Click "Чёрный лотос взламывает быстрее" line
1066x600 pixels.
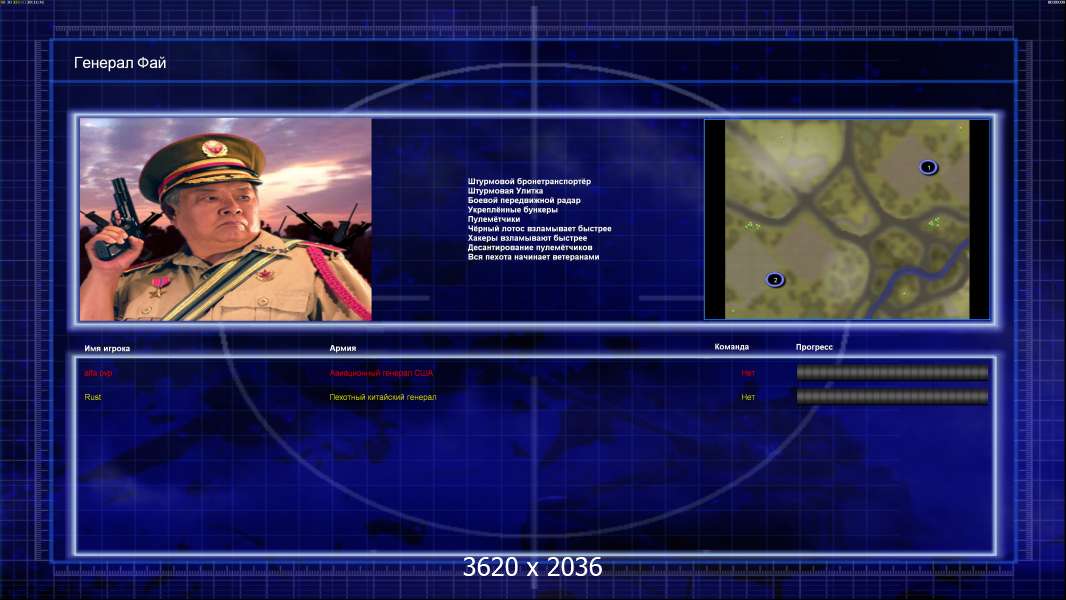[x=540, y=228]
